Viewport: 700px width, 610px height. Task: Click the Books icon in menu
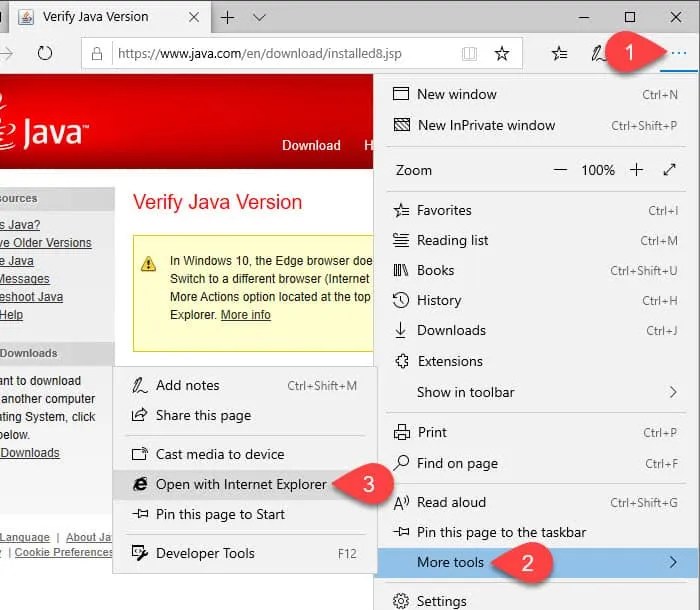click(x=400, y=270)
